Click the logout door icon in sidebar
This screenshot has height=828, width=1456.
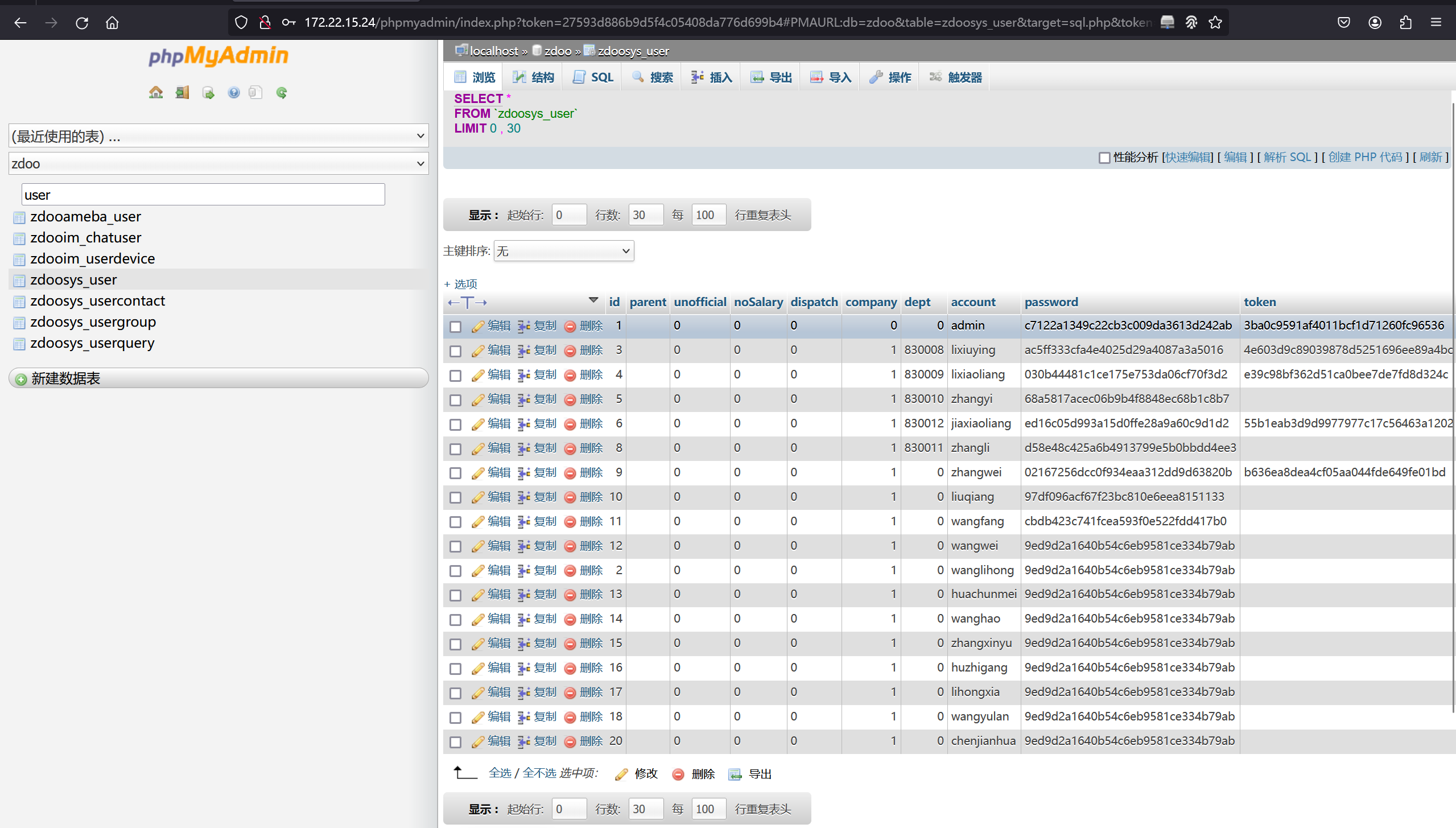click(182, 92)
